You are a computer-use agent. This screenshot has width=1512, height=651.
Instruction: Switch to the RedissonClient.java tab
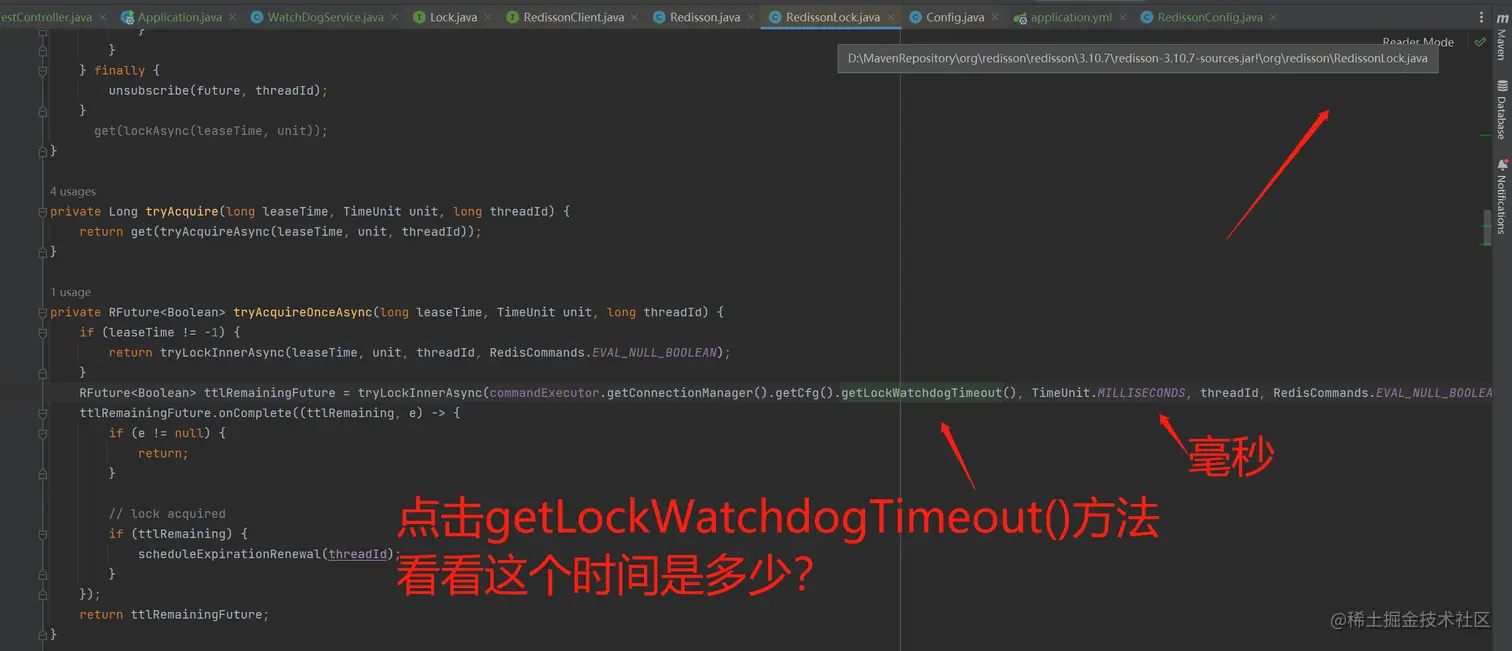point(573,18)
